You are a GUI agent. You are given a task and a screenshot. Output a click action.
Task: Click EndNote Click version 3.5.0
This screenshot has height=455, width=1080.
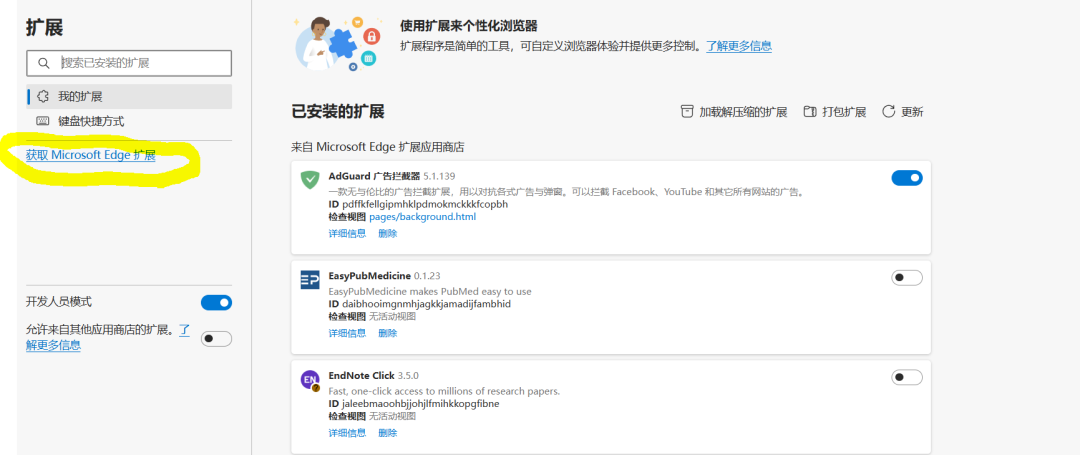tap(408, 375)
